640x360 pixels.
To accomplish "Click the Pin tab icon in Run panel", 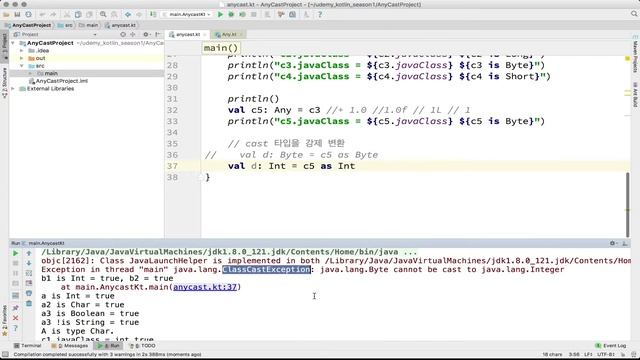I will [16, 308].
